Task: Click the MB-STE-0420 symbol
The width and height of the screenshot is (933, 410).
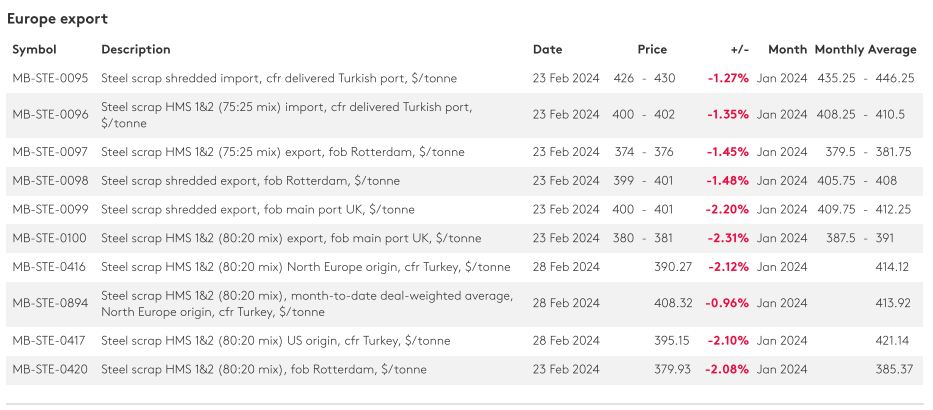Action: tap(50, 370)
